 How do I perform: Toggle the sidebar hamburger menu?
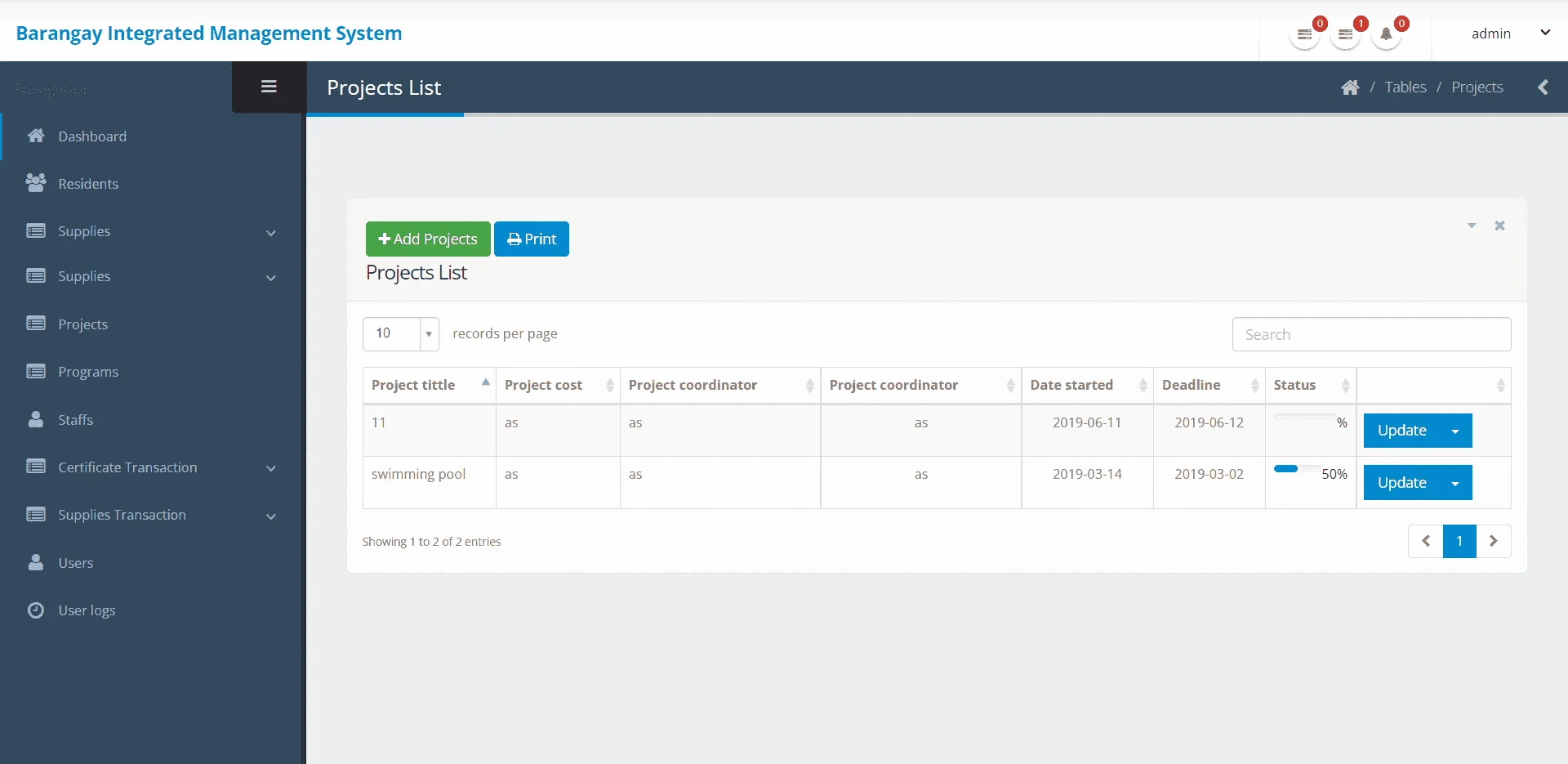coord(269,87)
